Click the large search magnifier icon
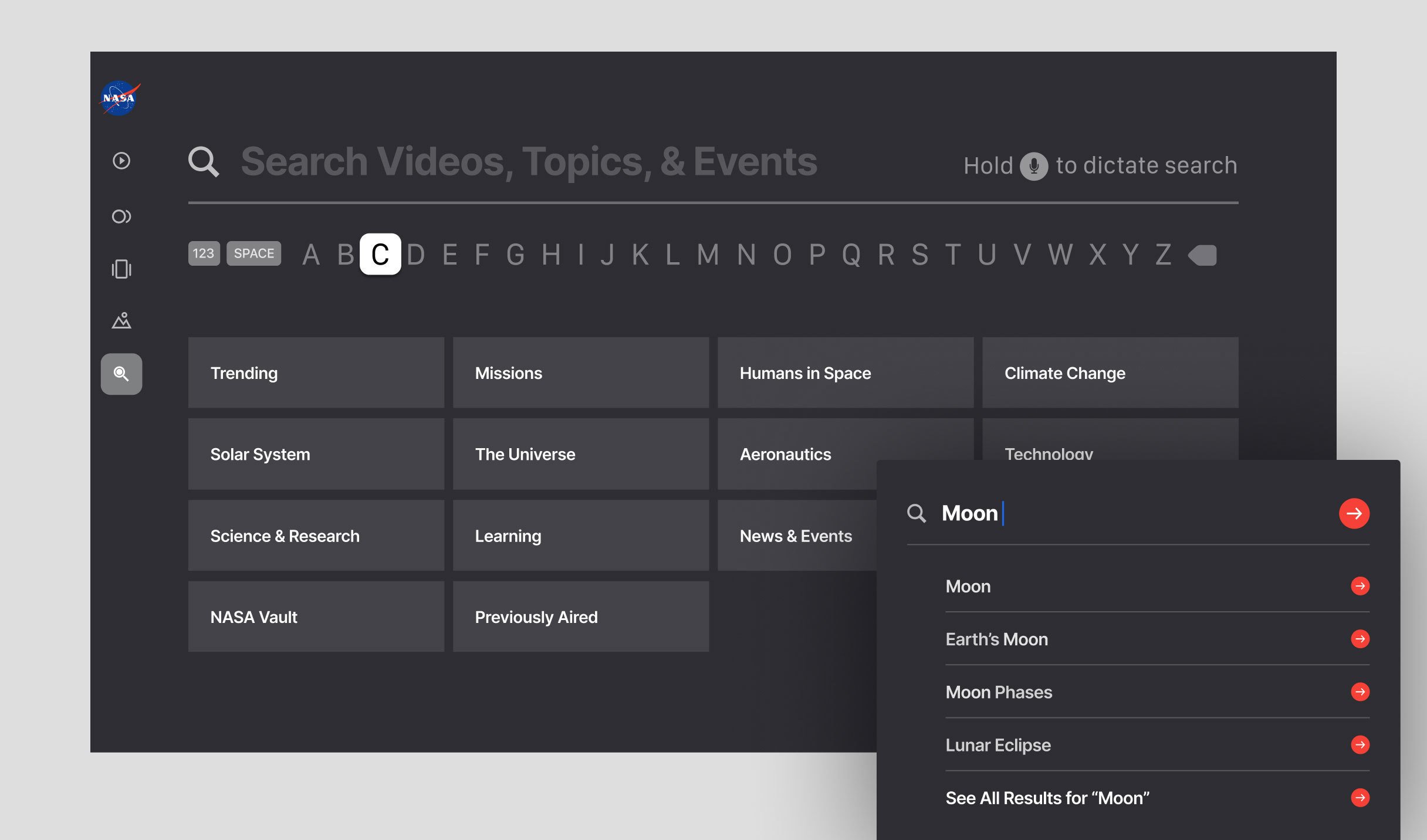 click(204, 161)
